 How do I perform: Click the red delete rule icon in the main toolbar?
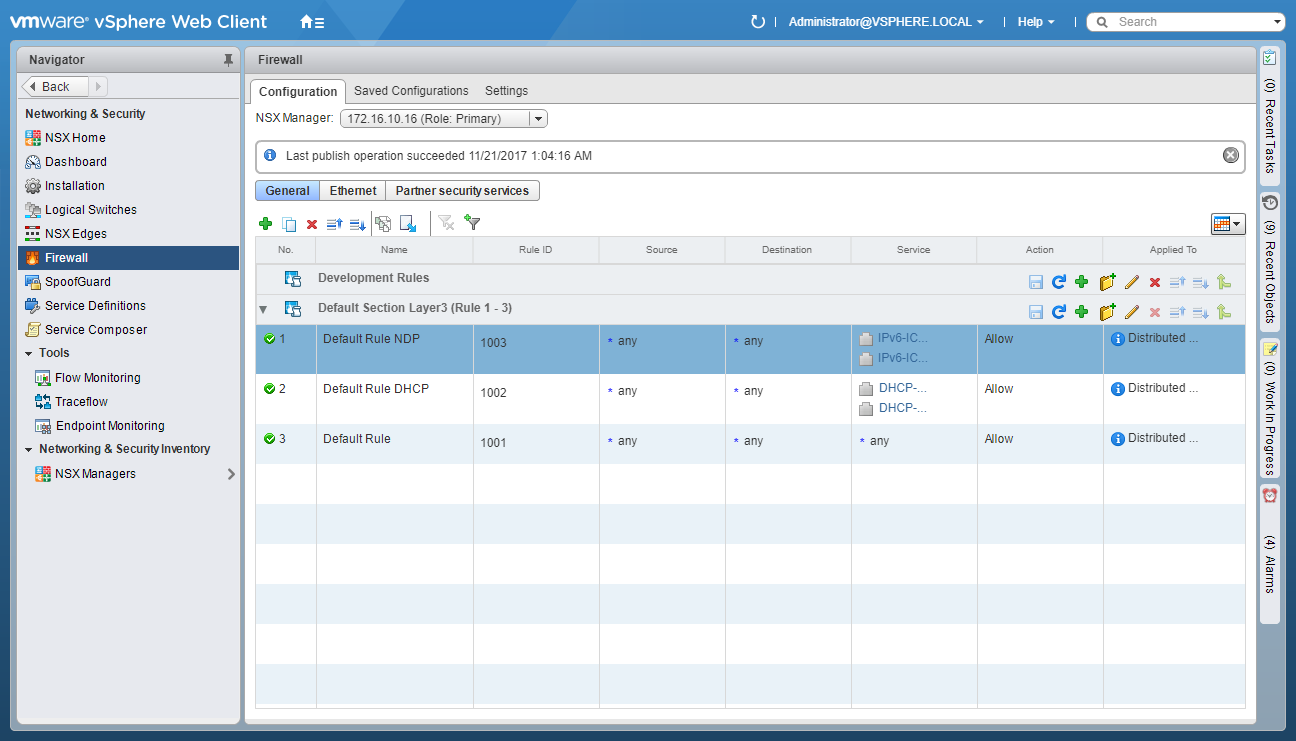(x=312, y=224)
